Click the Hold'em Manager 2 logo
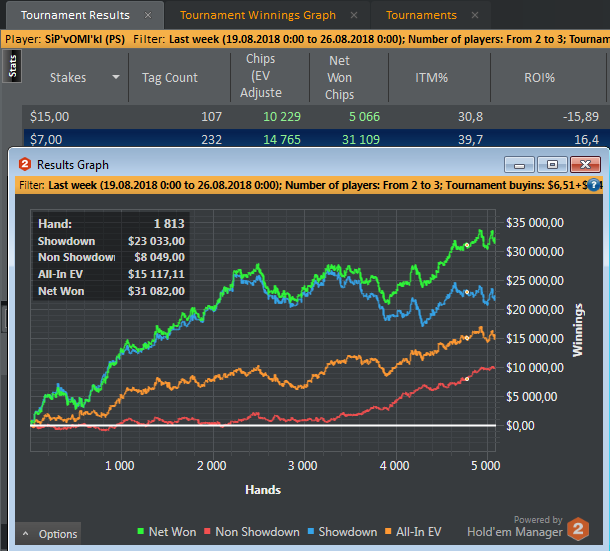 [x=578, y=529]
